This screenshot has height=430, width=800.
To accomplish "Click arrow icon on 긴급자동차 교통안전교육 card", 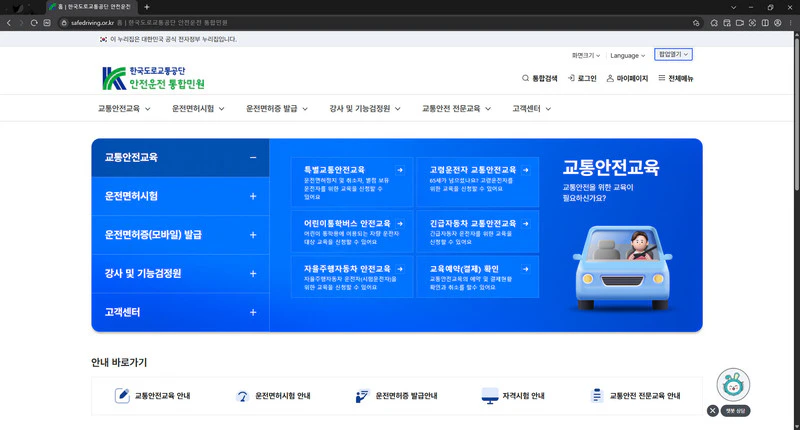I will (526, 223).
